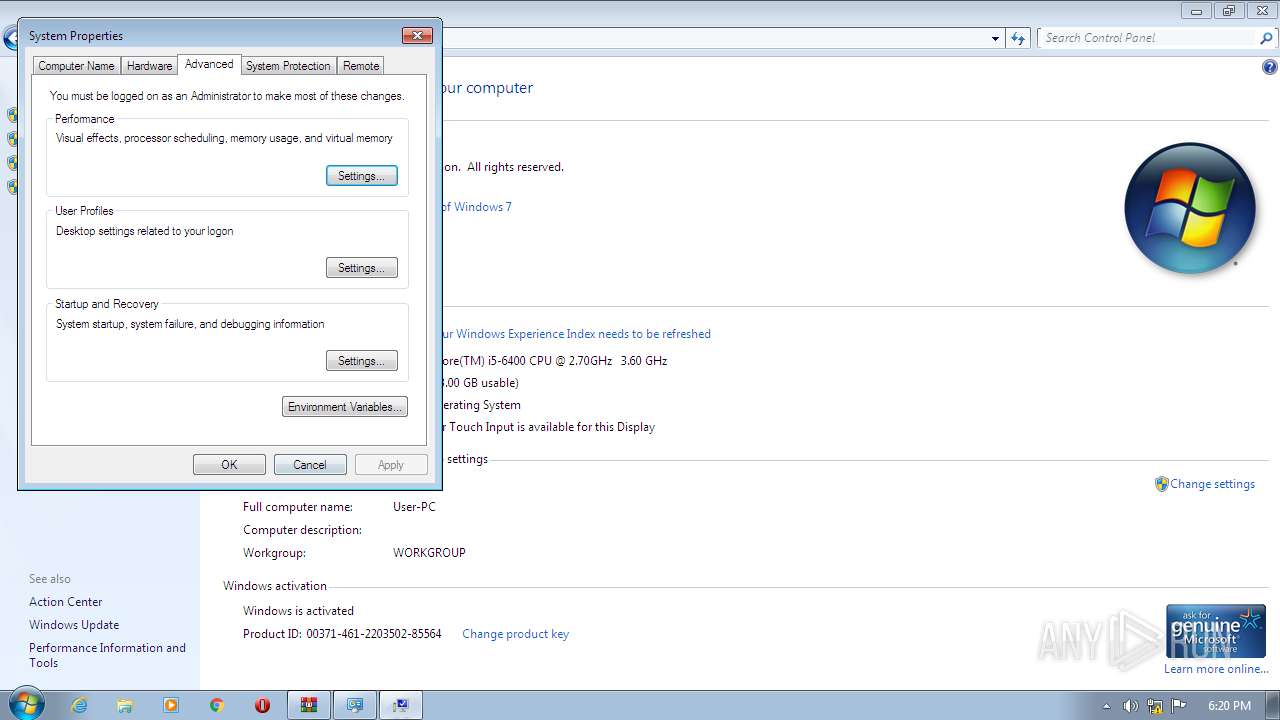Cancel the System Properties dialog

pos(310,465)
